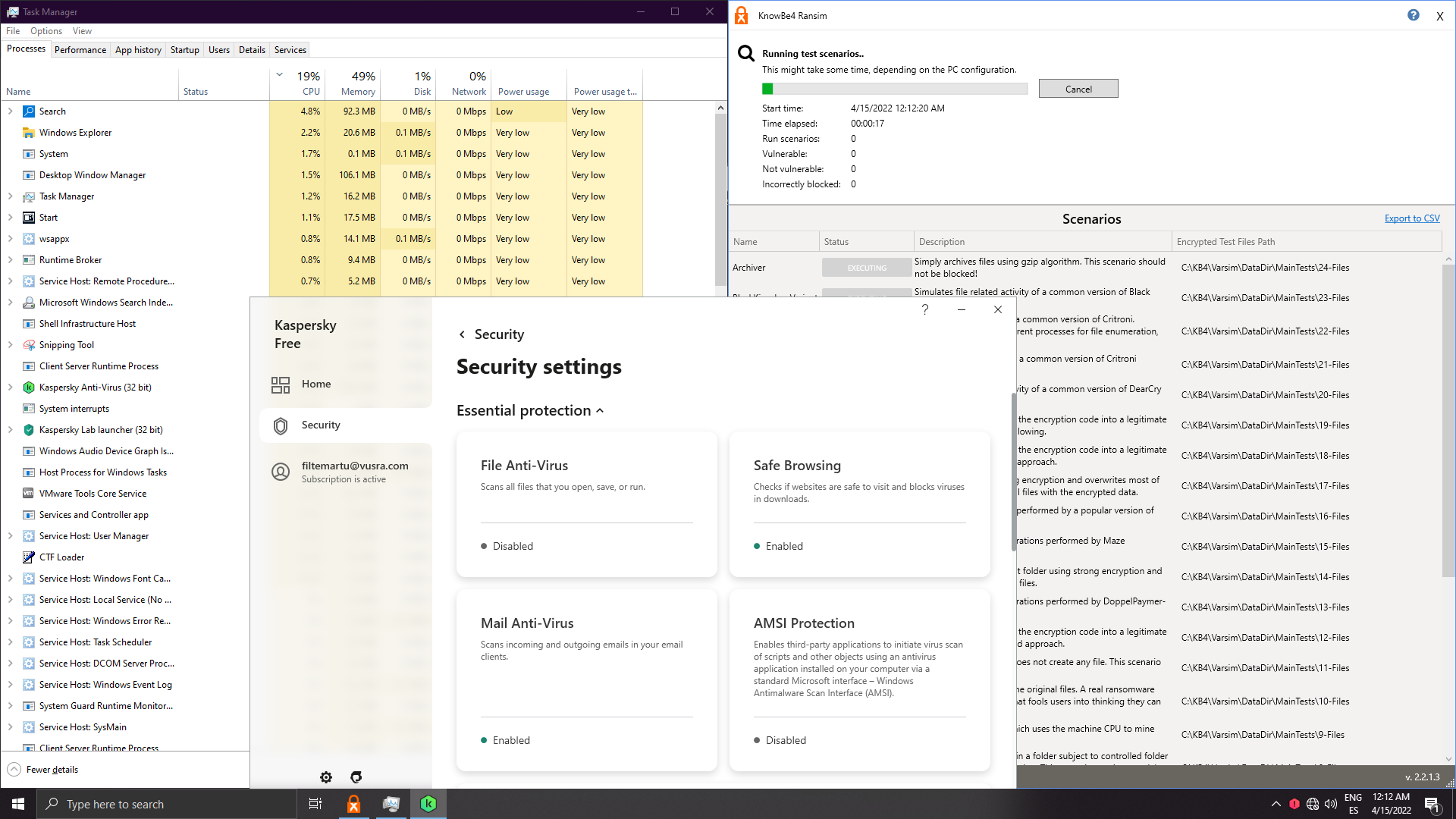Viewport: 1456px width, 819px height.
Task: Cancel the running test scenarios
Action: 1078,89
